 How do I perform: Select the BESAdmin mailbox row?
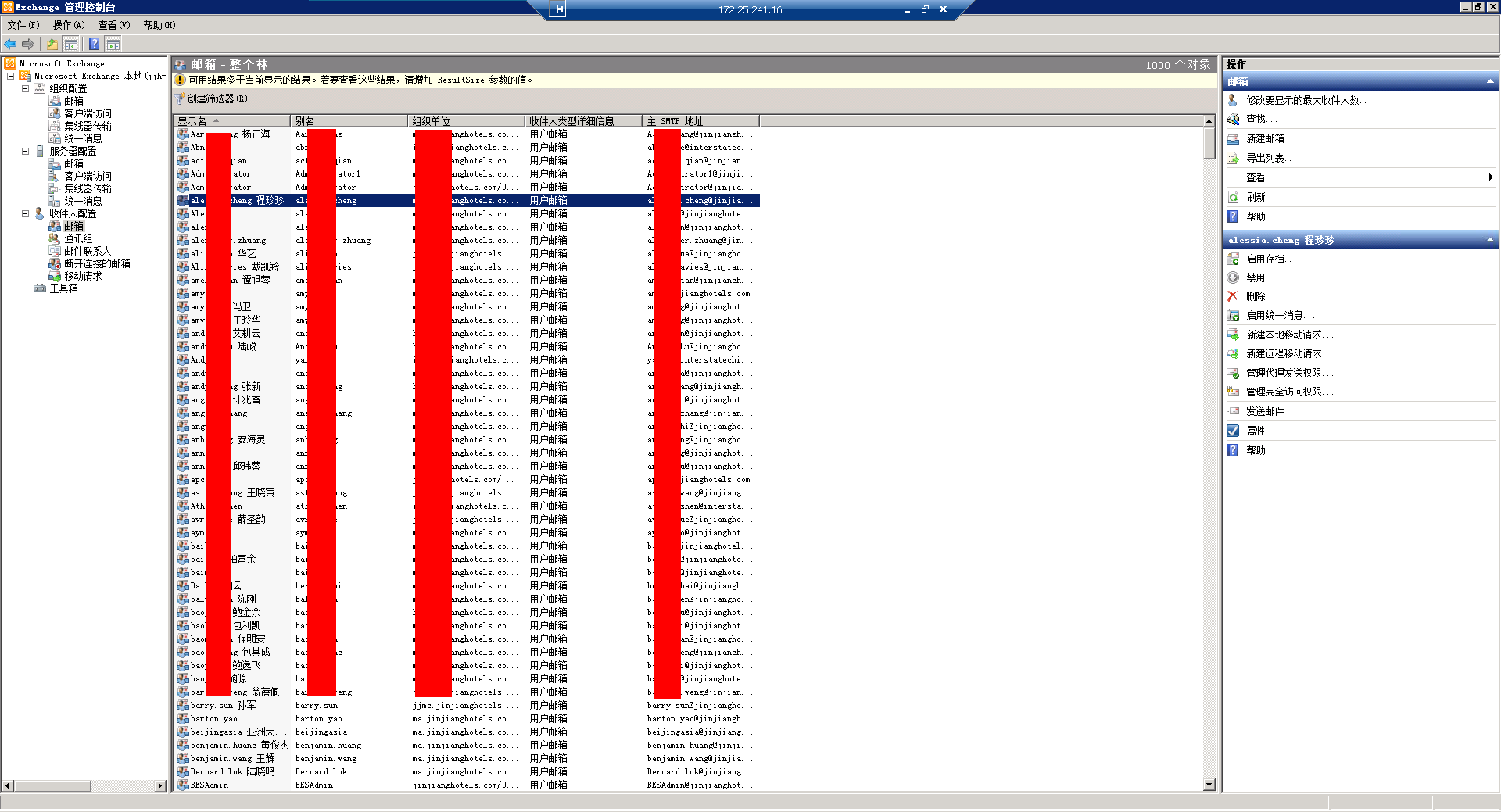(x=467, y=785)
